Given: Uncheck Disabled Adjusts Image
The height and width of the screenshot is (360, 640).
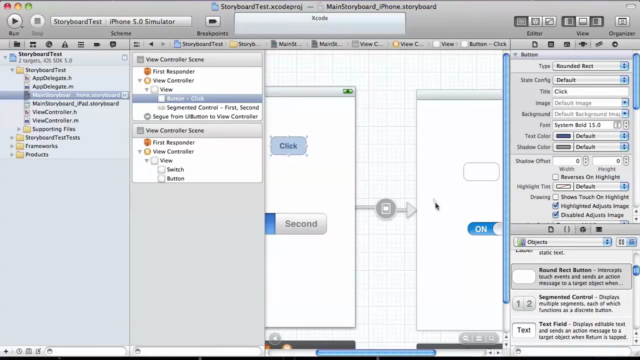Looking at the screenshot, I should [x=556, y=215].
